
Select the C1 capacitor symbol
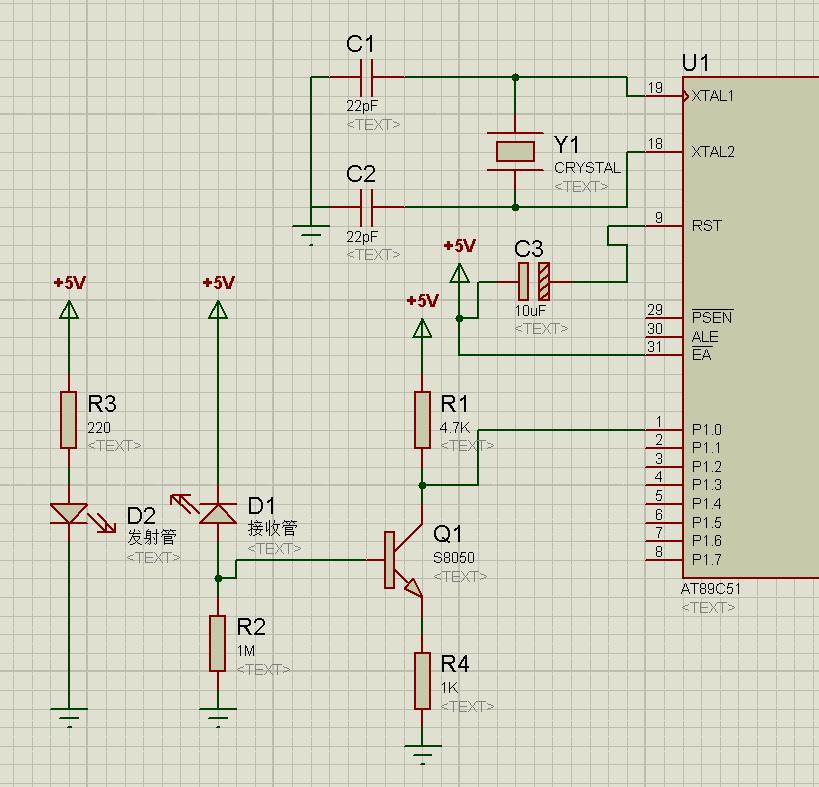pyautogui.click(x=367, y=76)
